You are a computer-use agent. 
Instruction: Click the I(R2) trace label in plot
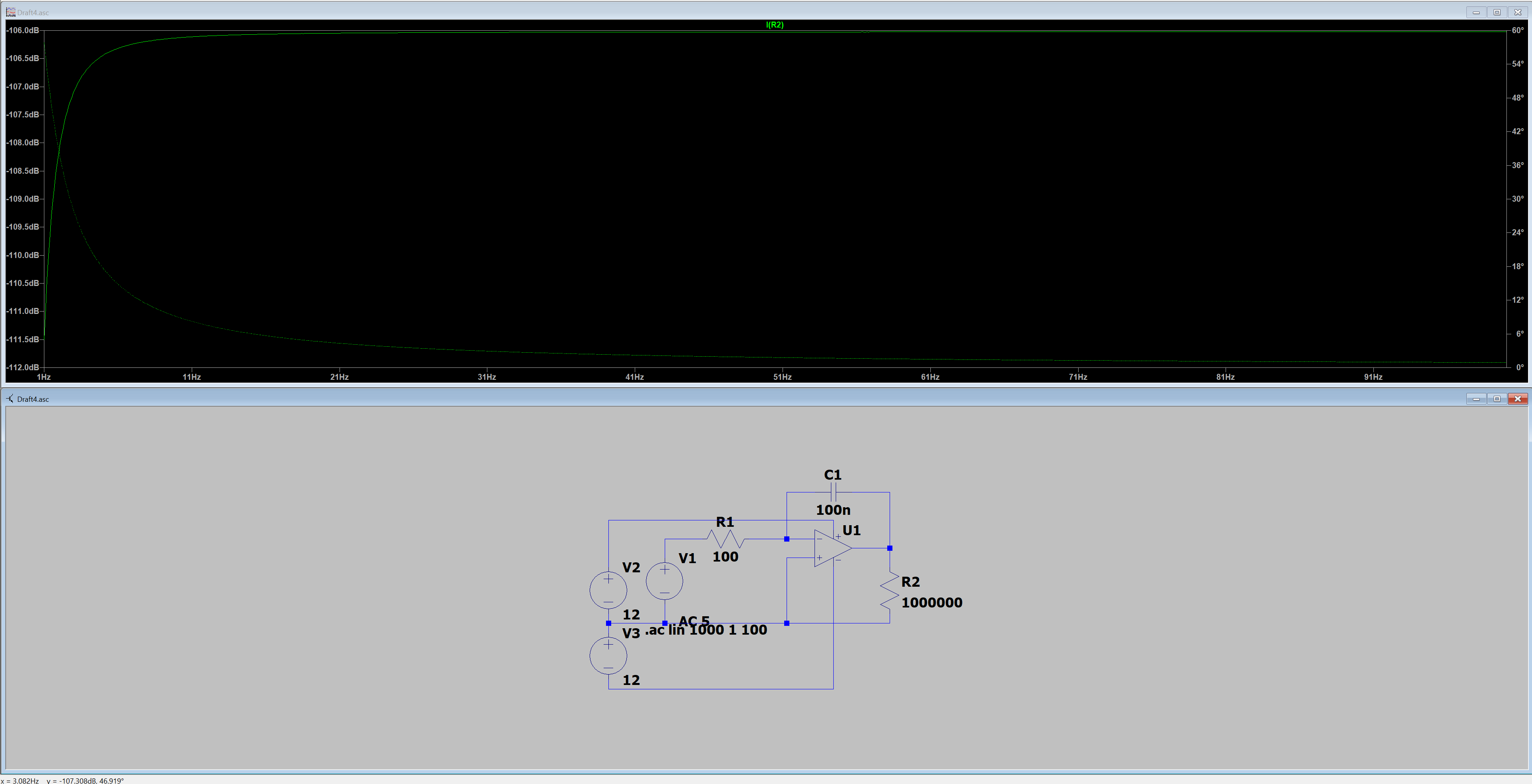tap(774, 25)
